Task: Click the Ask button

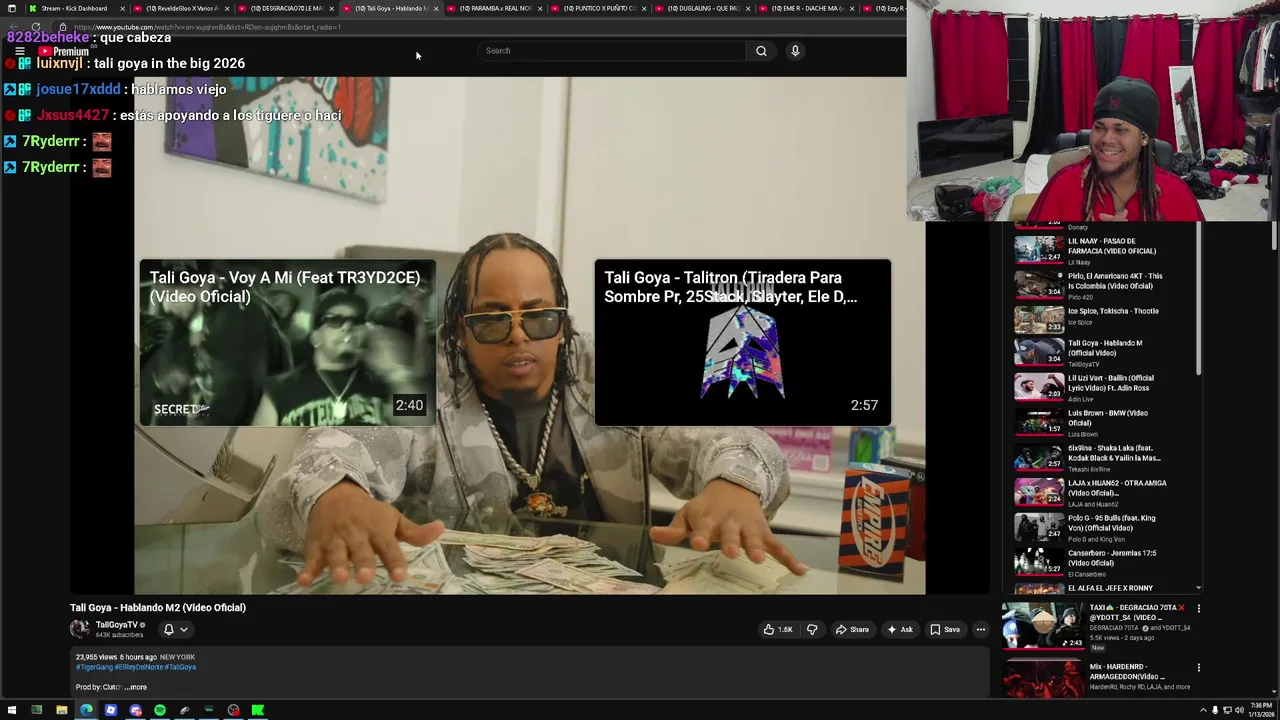Action: (x=900, y=629)
